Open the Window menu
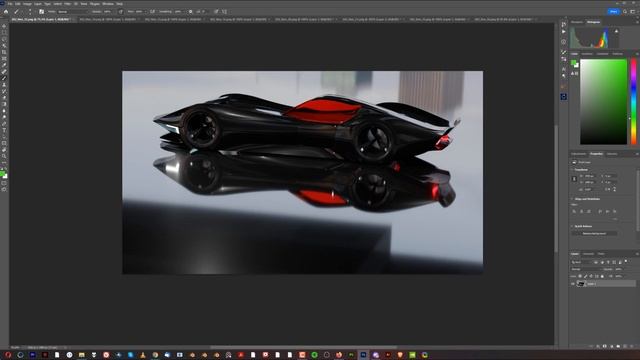Viewport: 640px width, 360px height. click(108, 4)
